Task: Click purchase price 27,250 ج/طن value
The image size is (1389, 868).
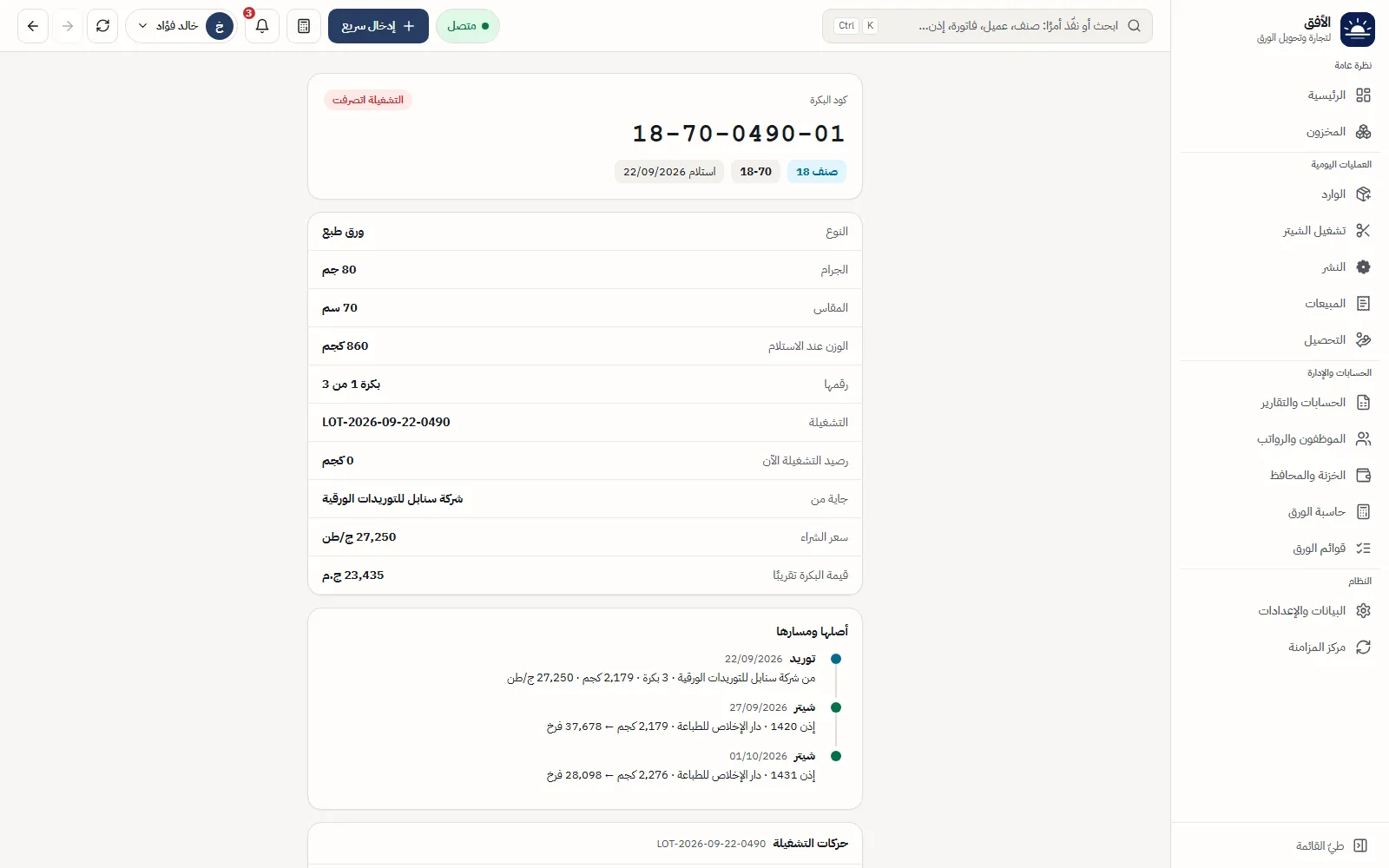Action: (x=359, y=537)
